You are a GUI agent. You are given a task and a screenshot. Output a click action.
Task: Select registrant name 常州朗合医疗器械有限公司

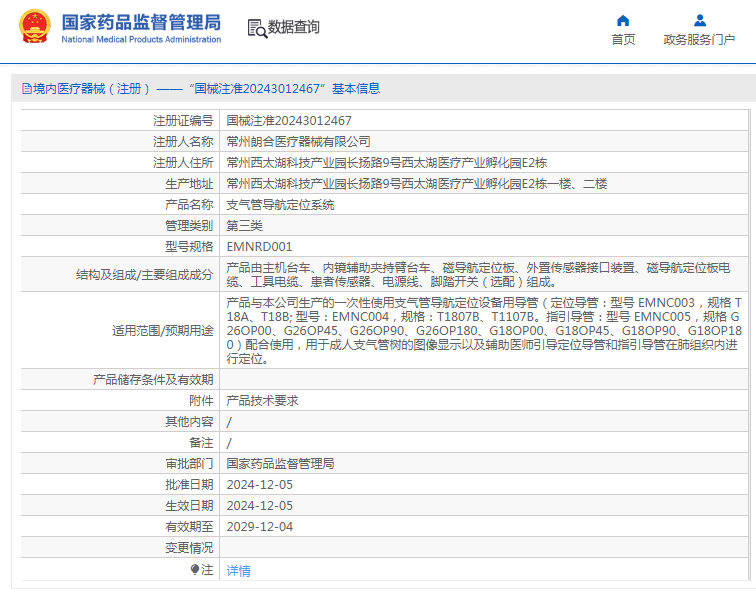298,142
